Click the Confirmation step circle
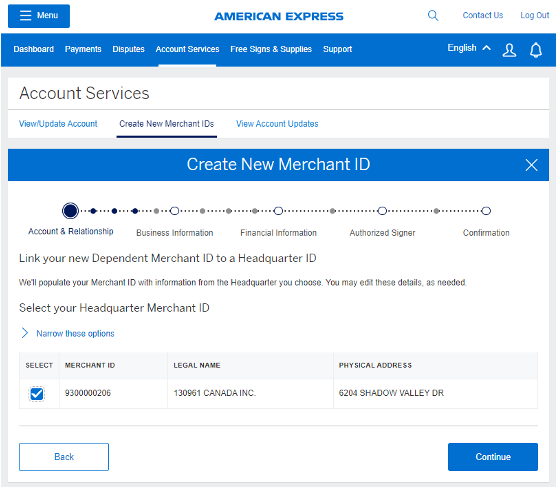The width and height of the screenshot is (556, 488). click(486, 211)
